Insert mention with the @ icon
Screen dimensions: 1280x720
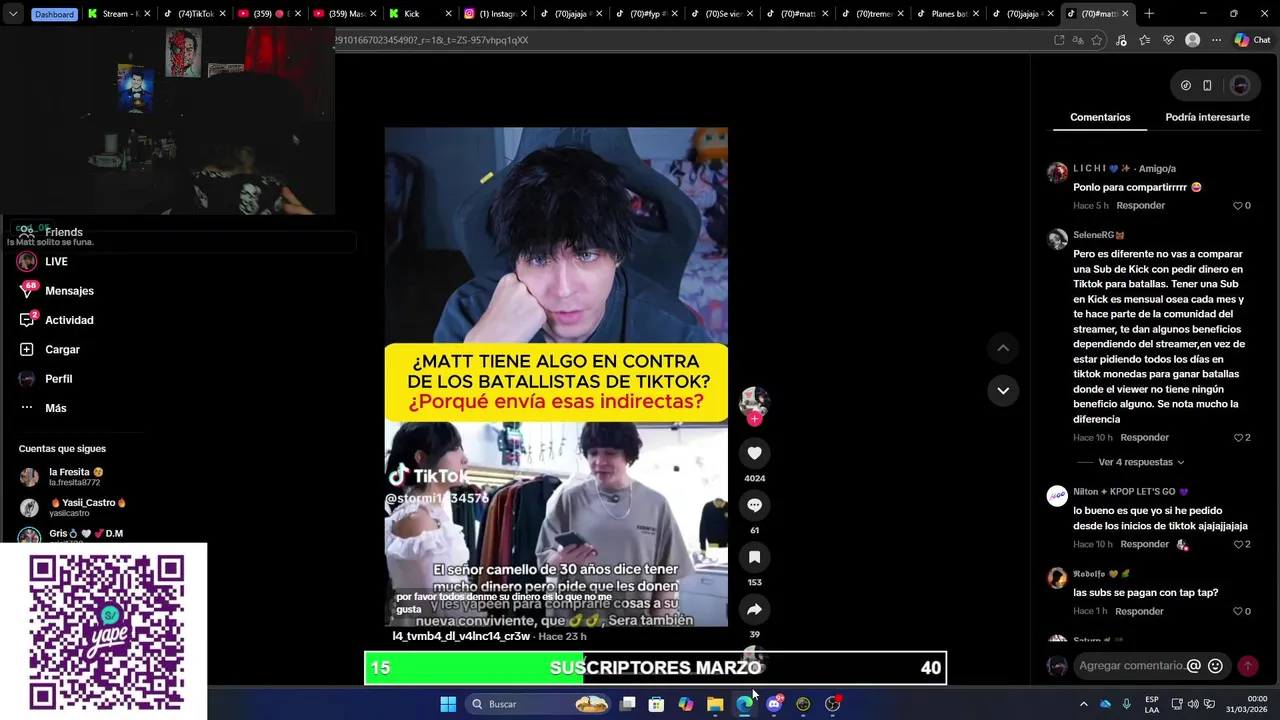[x=1193, y=666]
